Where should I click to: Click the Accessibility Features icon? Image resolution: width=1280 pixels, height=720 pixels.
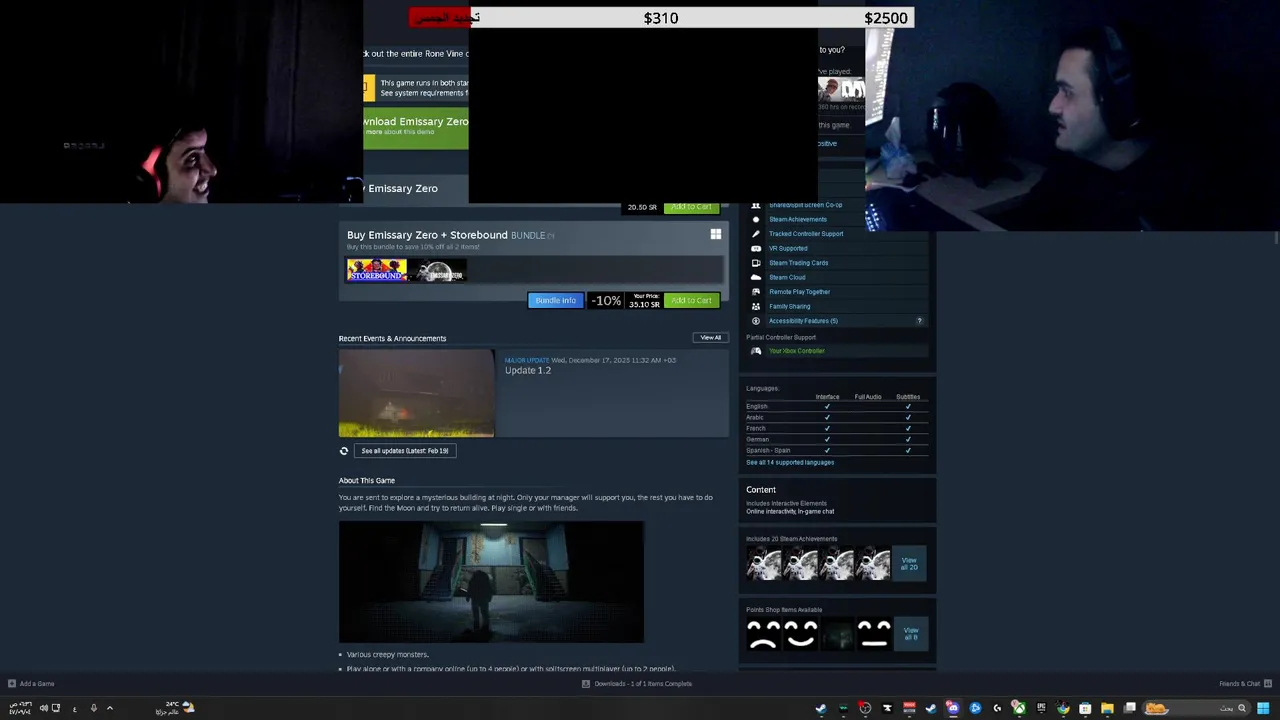click(756, 321)
